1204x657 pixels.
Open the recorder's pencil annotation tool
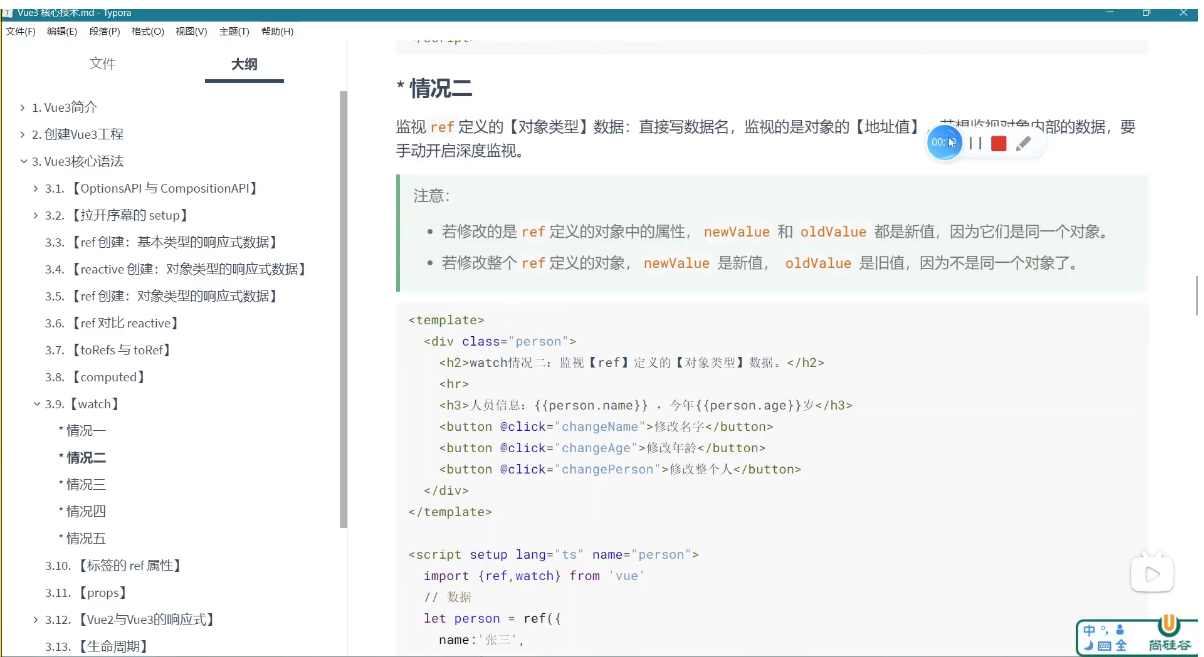pyautogui.click(x=1023, y=143)
